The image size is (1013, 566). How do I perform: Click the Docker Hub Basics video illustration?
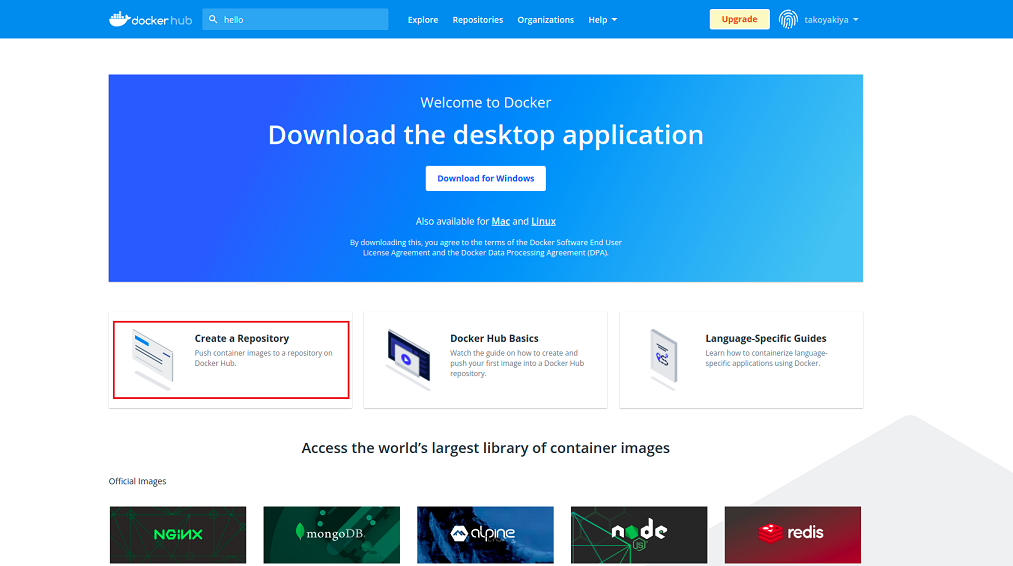408,360
